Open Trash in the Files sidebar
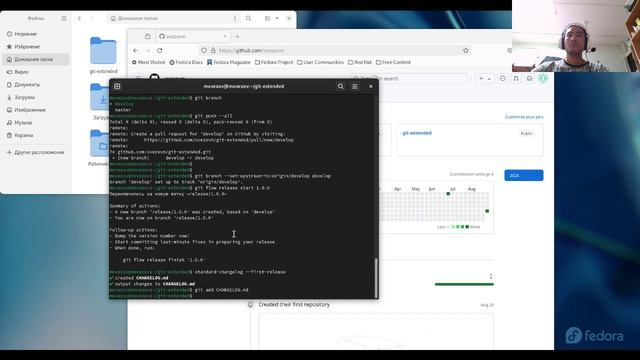 (x=36, y=135)
